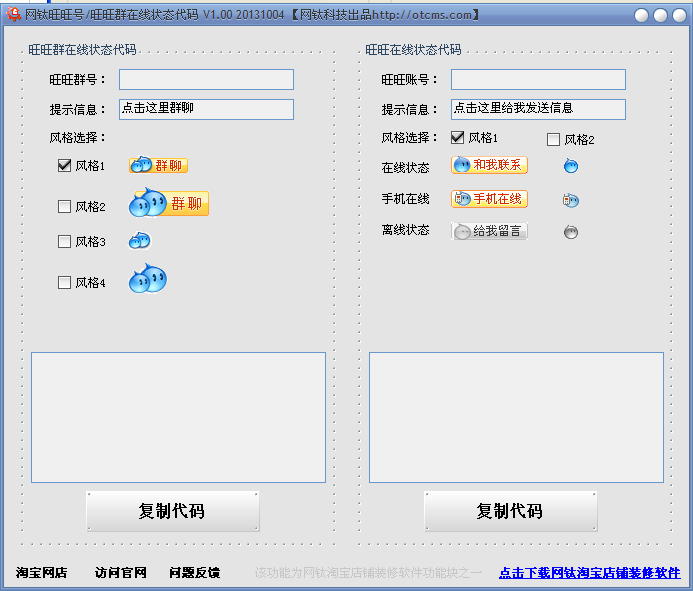Click the left generated code text area
This screenshot has height=591, width=693.
tap(179, 417)
